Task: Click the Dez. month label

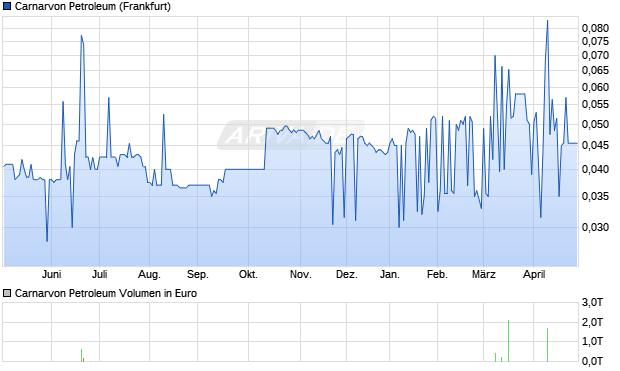Action: [x=347, y=274]
